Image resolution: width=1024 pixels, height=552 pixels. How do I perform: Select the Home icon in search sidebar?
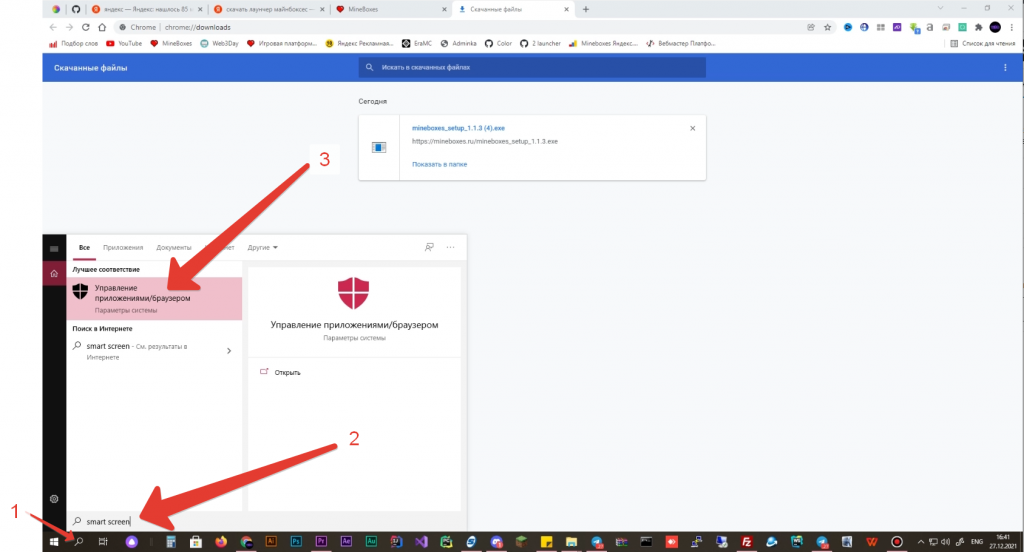[54, 272]
